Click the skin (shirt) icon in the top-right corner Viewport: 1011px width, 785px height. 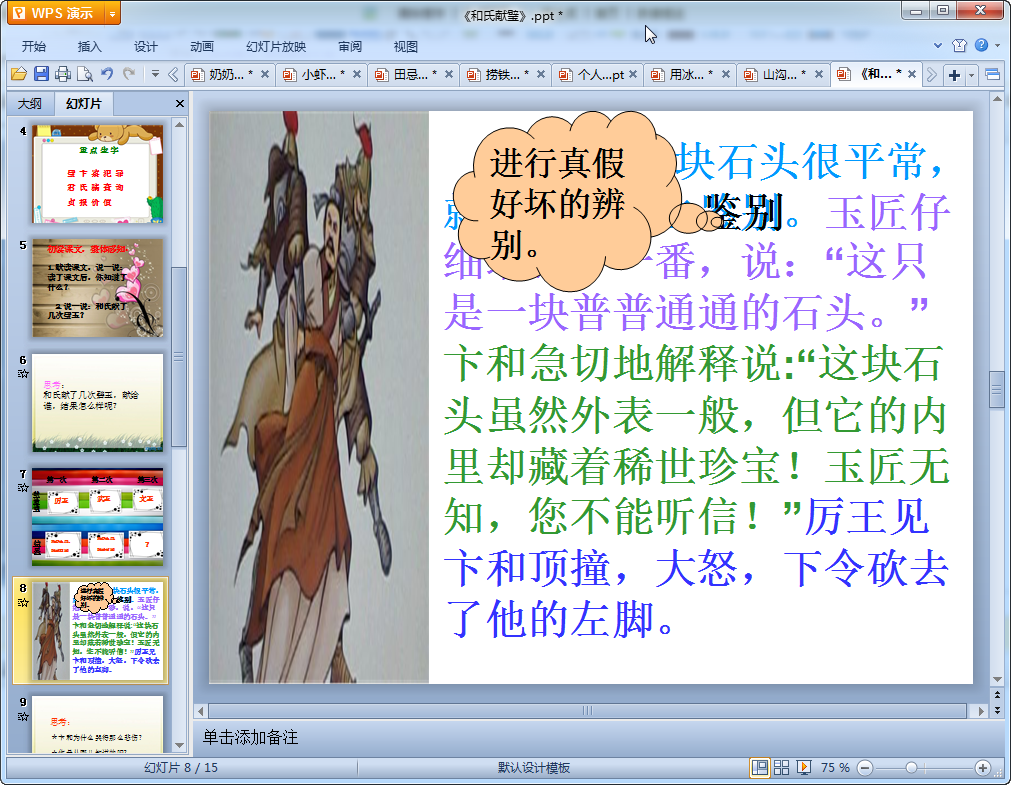959,45
